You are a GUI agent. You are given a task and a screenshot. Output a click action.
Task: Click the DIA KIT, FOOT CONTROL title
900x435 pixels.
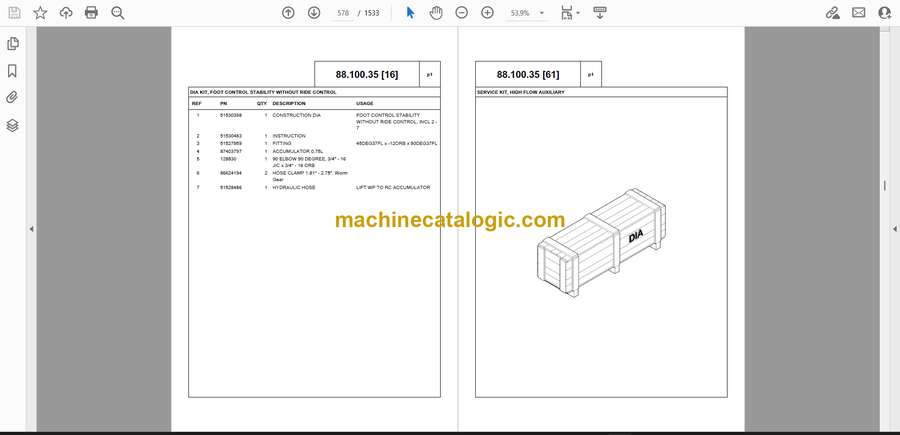click(263, 92)
